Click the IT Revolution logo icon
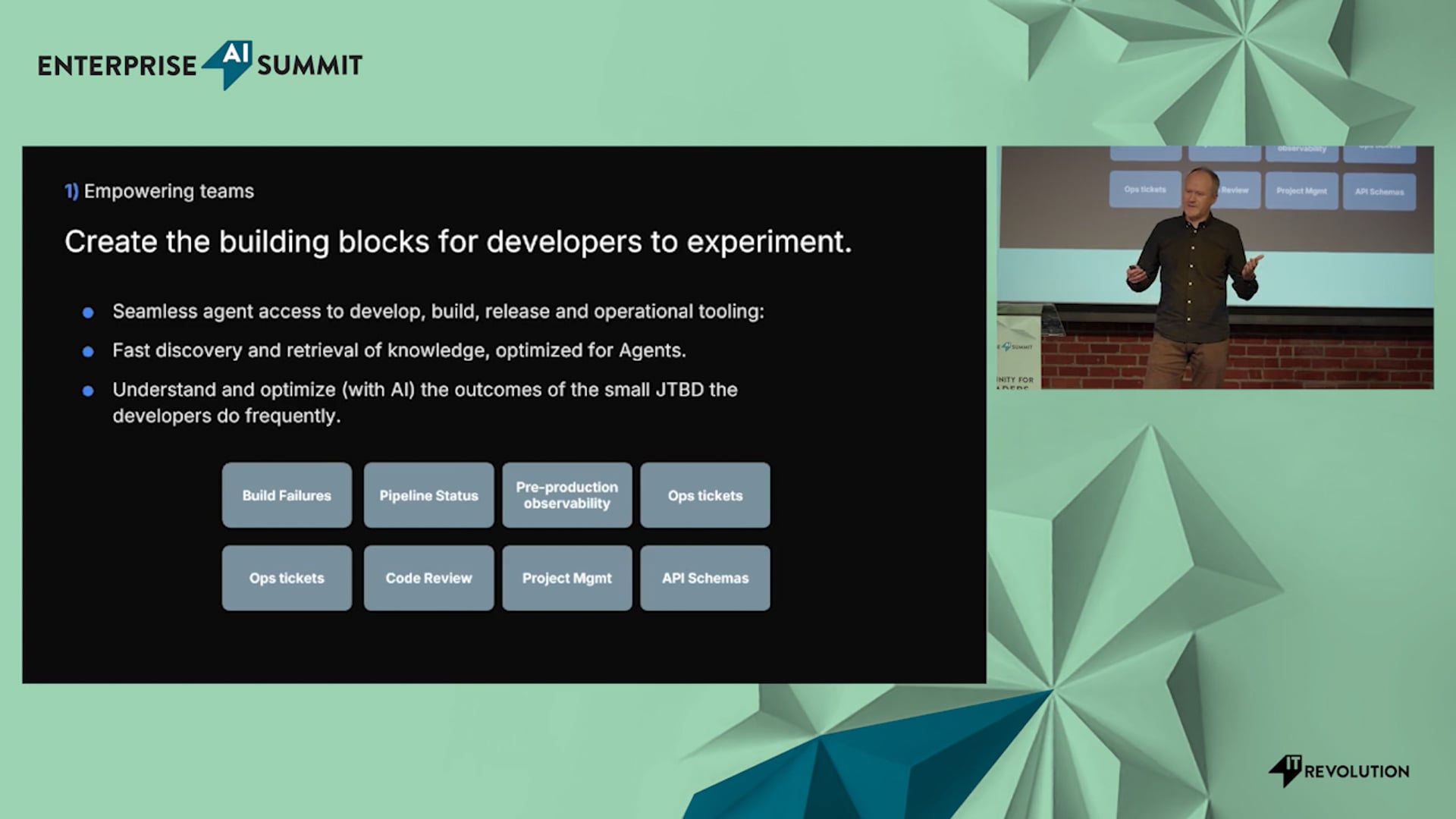Screen dimensions: 1456x819 (1285, 770)
